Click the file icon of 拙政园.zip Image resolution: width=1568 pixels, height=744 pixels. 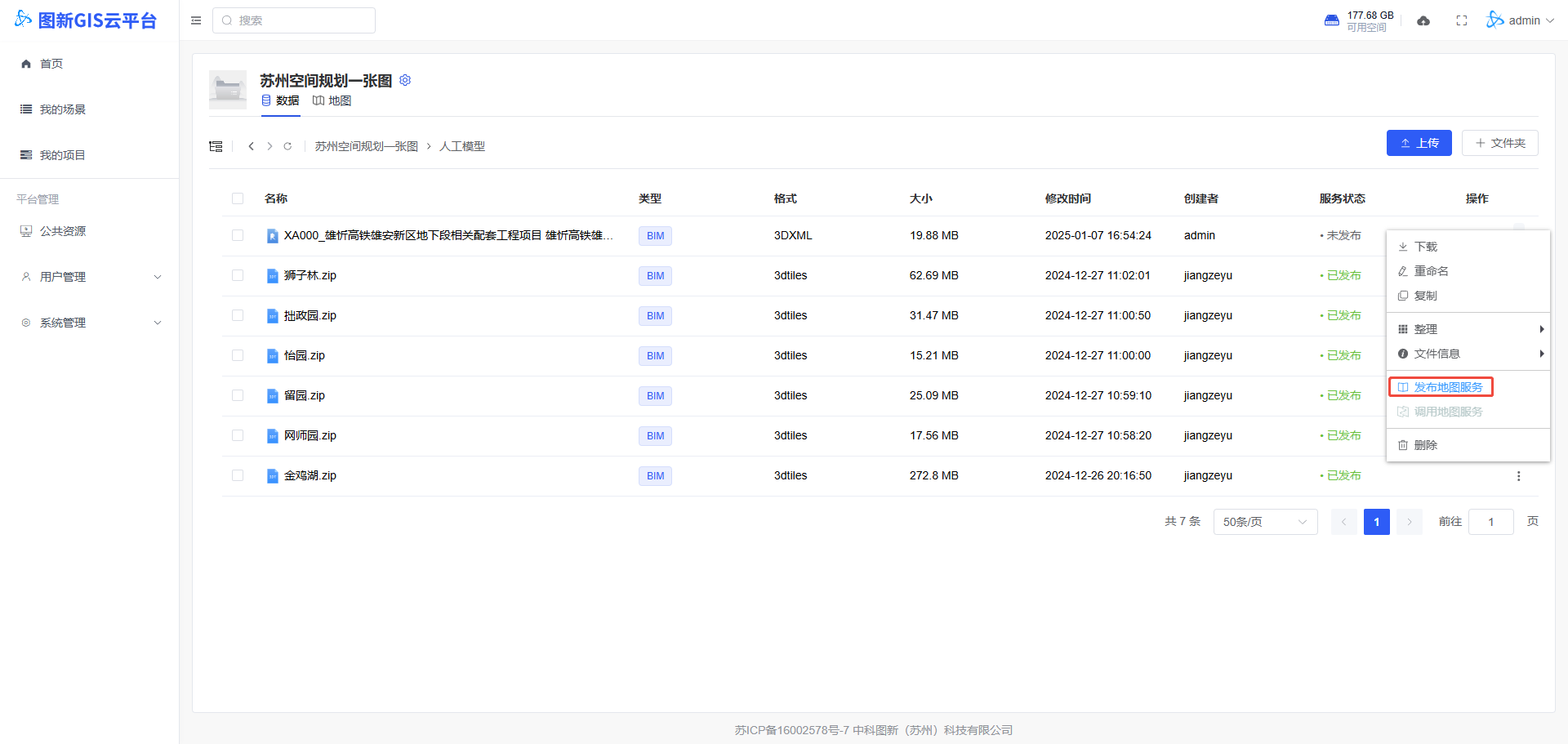tap(273, 316)
